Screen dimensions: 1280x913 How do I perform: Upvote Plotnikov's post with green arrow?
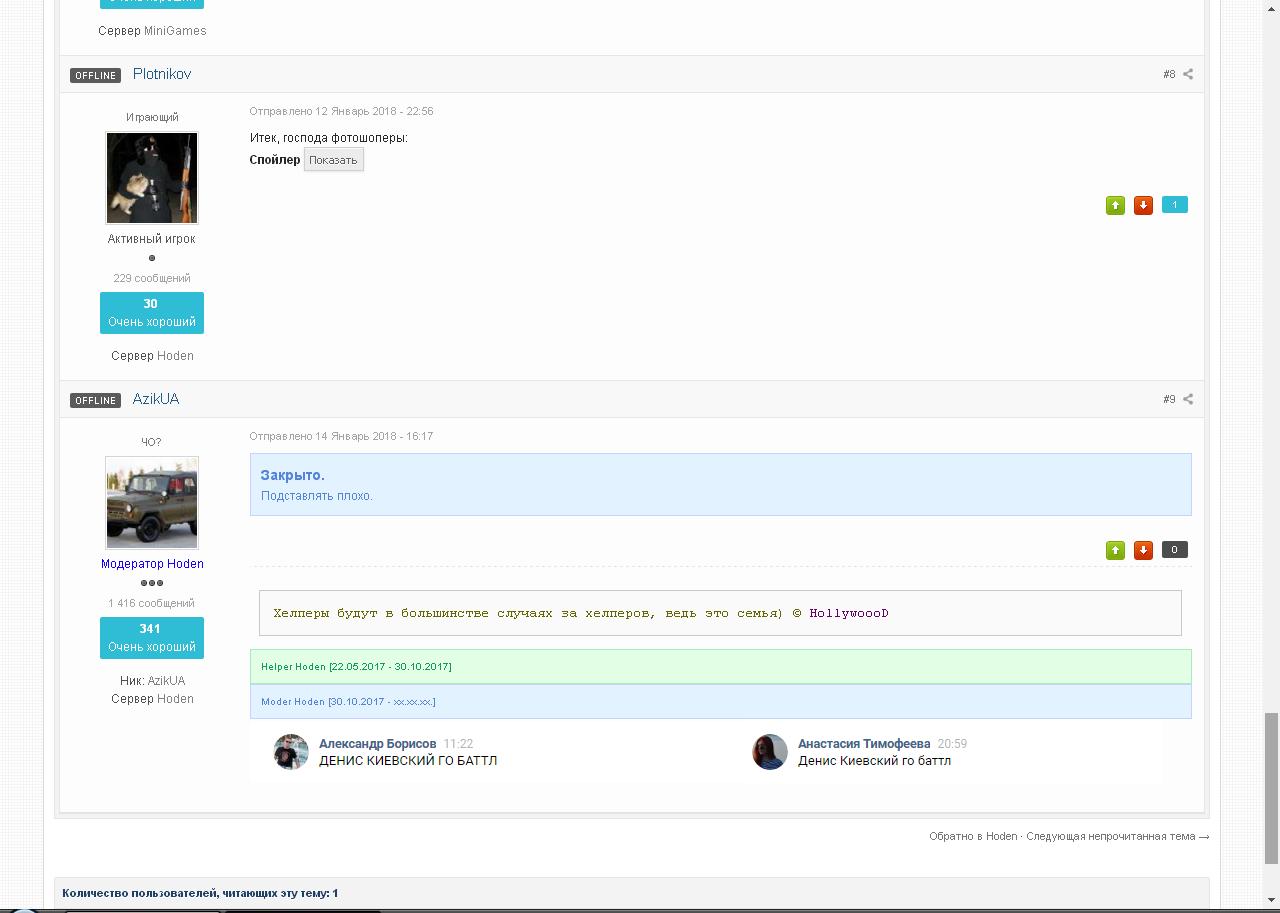pyautogui.click(x=1115, y=205)
